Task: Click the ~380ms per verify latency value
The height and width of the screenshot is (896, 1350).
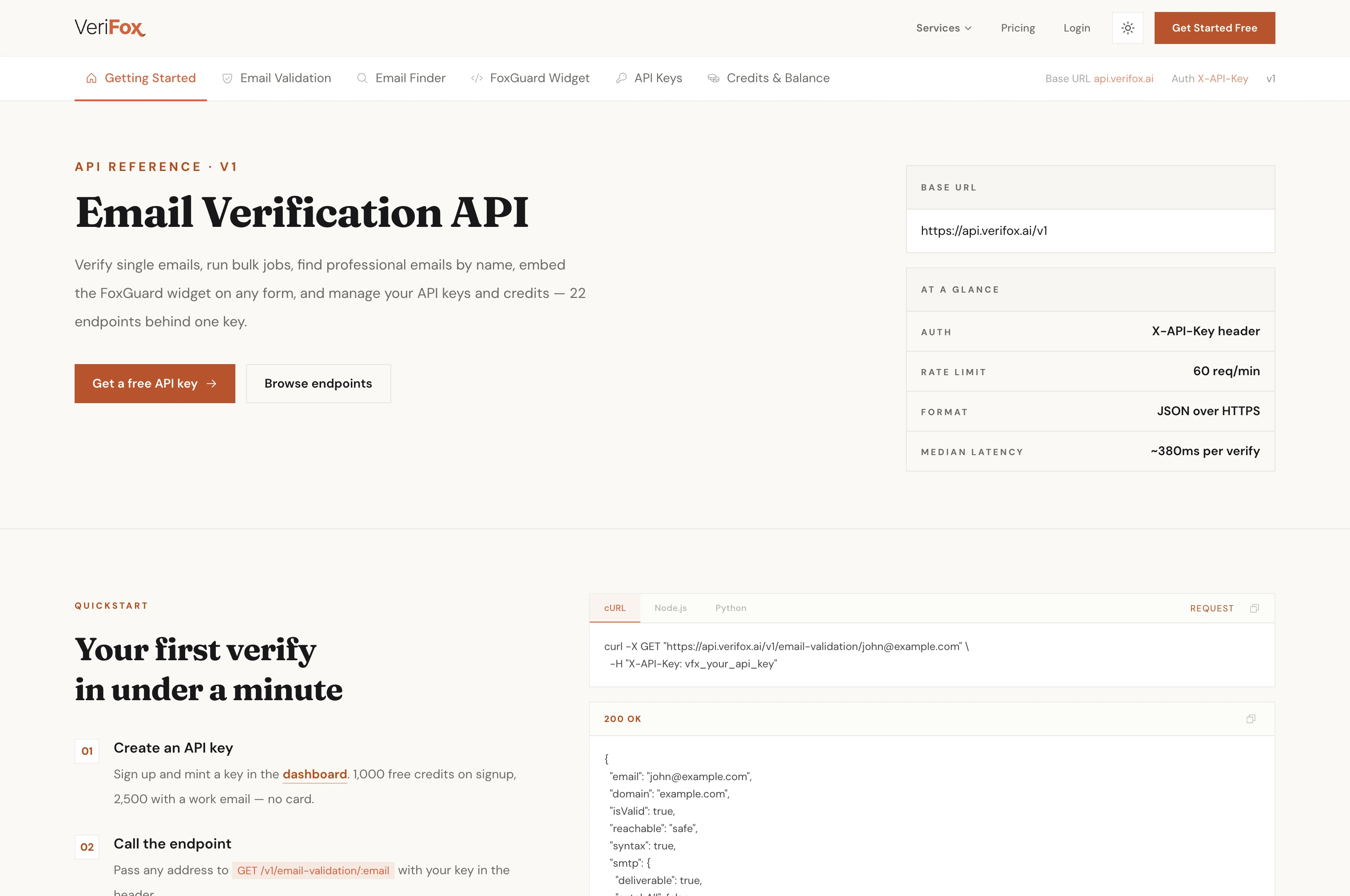Action: (x=1205, y=451)
